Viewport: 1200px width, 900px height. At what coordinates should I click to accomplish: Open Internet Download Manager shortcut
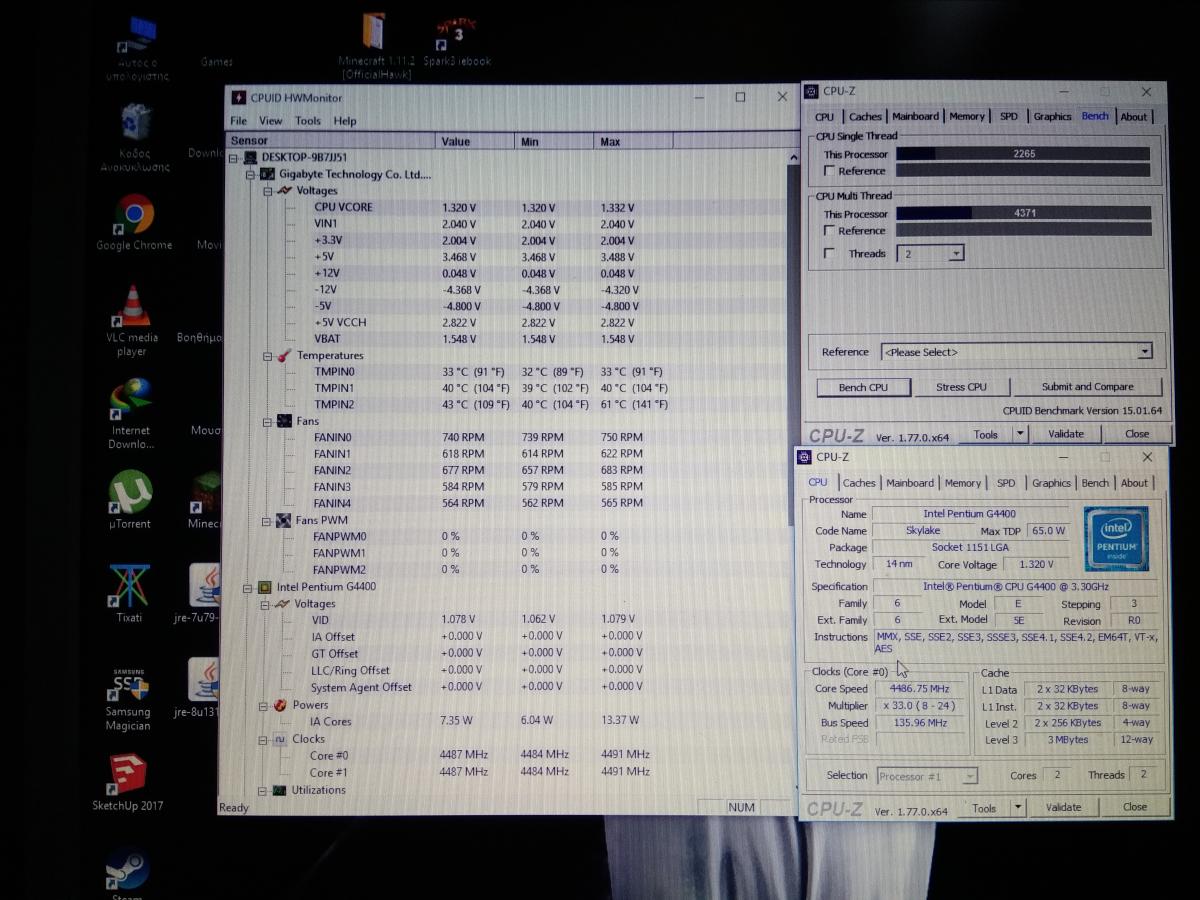click(x=131, y=399)
